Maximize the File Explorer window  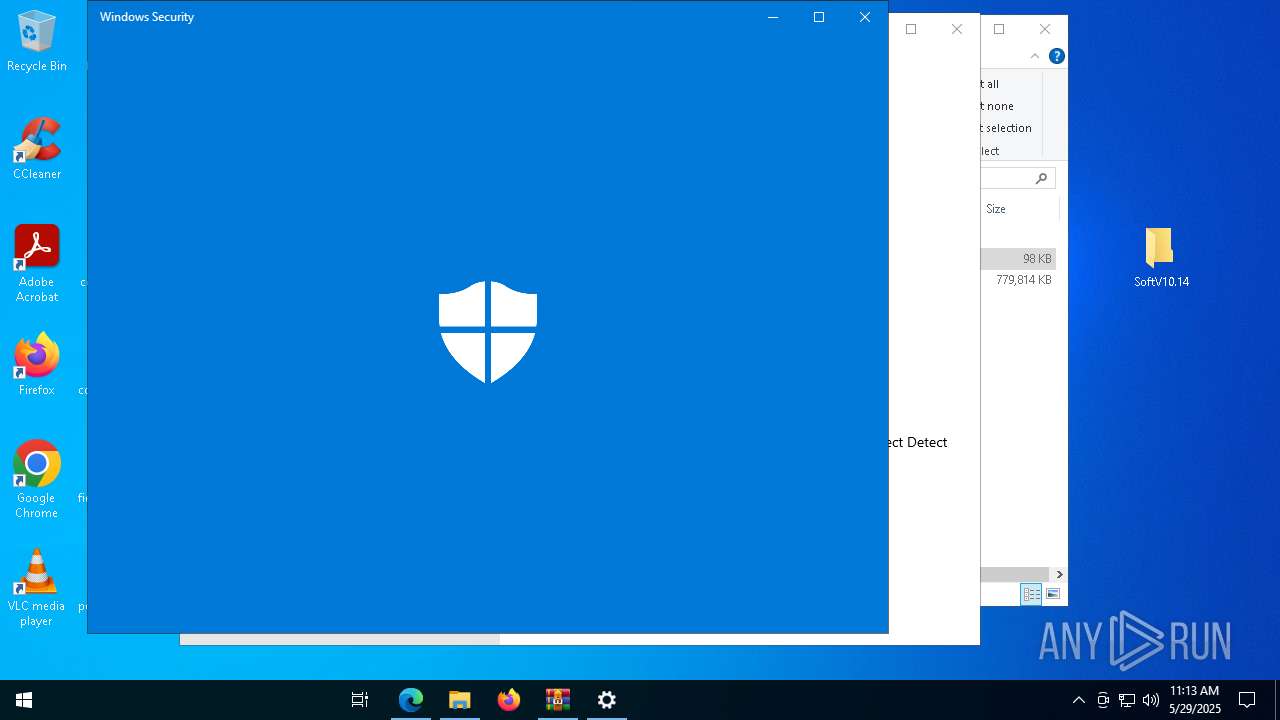(999, 29)
